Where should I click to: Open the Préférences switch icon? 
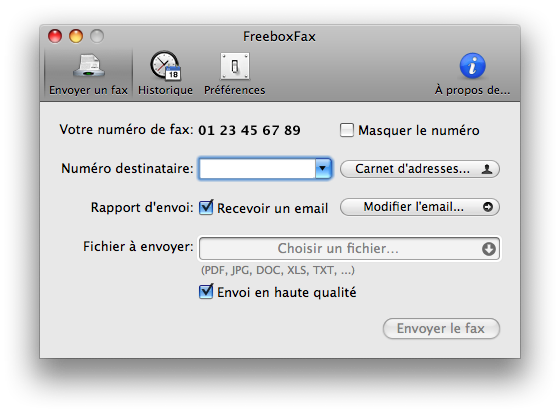235,66
